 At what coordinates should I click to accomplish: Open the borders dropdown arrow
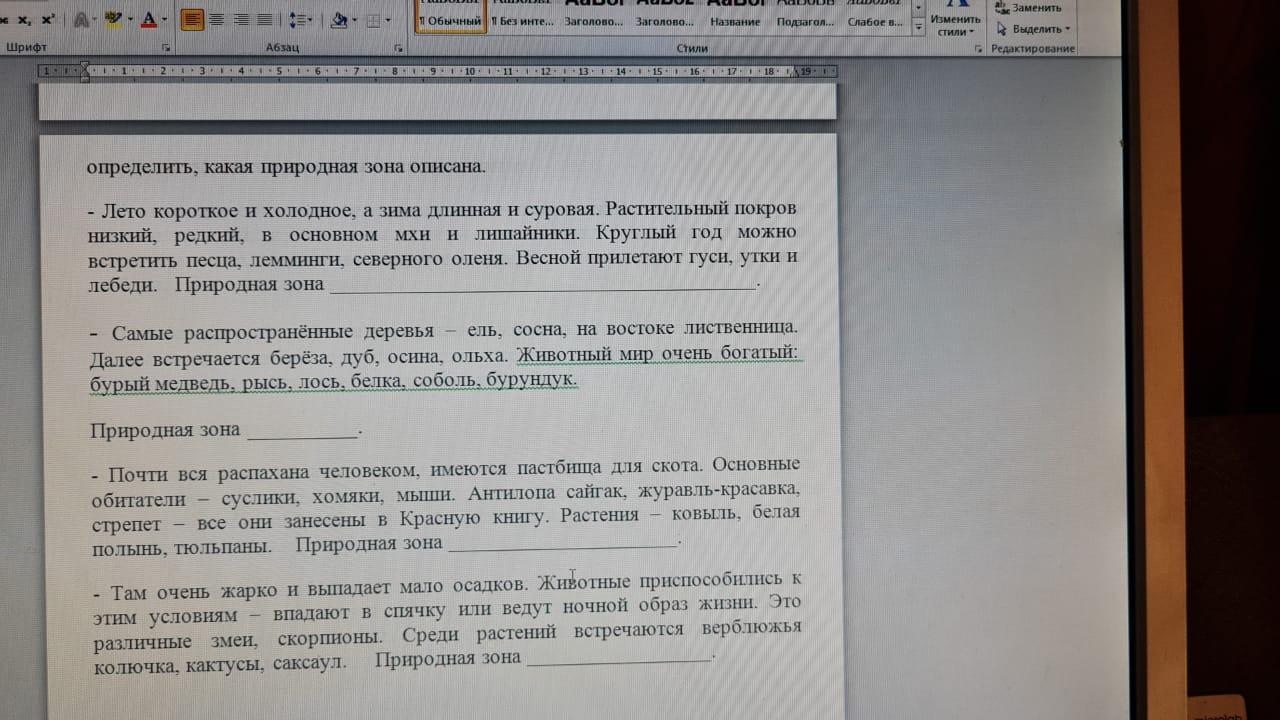coord(389,20)
